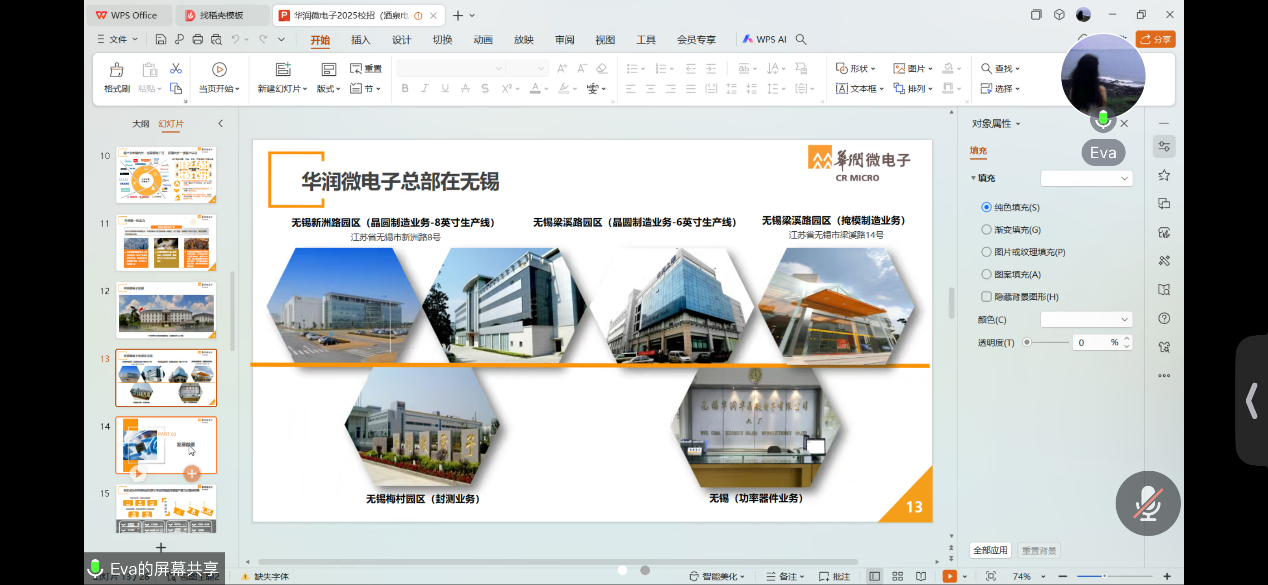
Task: Close the Object Properties (对象属性) pane
Action: click(x=1124, y=123)
